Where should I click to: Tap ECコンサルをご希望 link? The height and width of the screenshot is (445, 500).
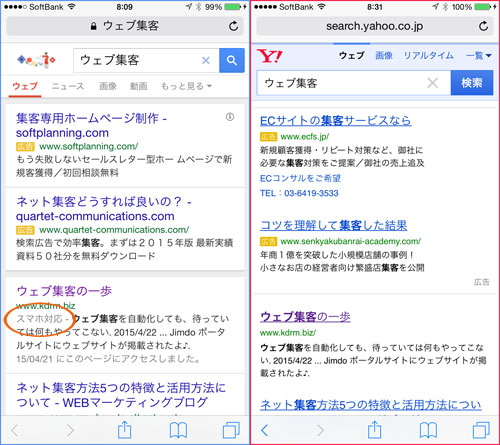pos(300,178)
